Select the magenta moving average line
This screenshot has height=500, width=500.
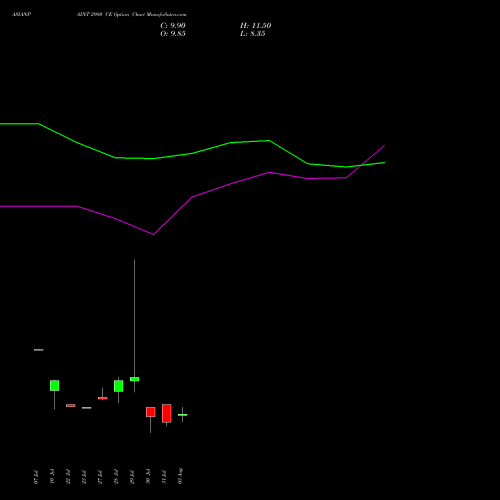click(x=192, y=197)
